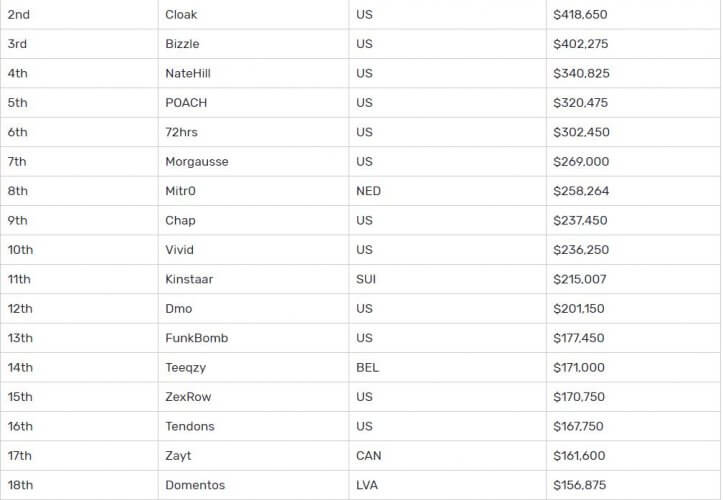Click the player name Cloak

[x=181, y=15]
